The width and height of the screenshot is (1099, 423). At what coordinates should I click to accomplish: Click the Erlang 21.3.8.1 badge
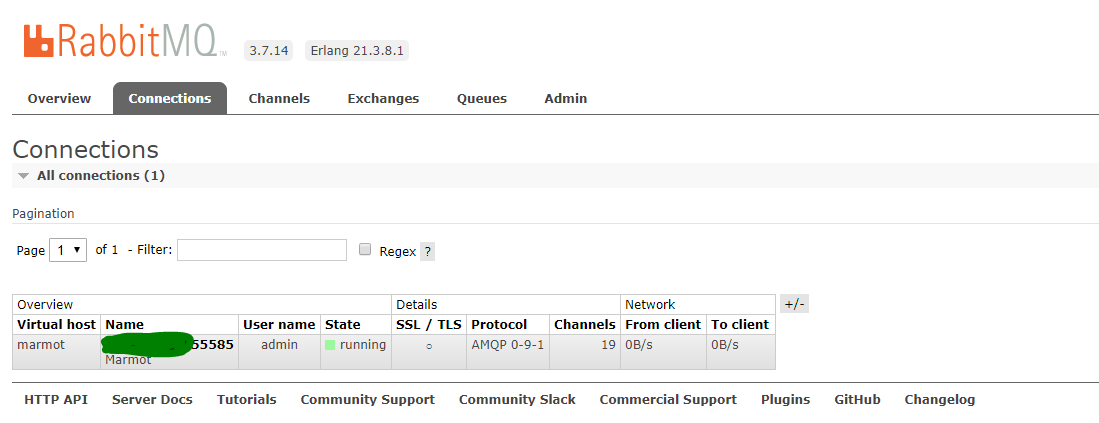[357, 51]
